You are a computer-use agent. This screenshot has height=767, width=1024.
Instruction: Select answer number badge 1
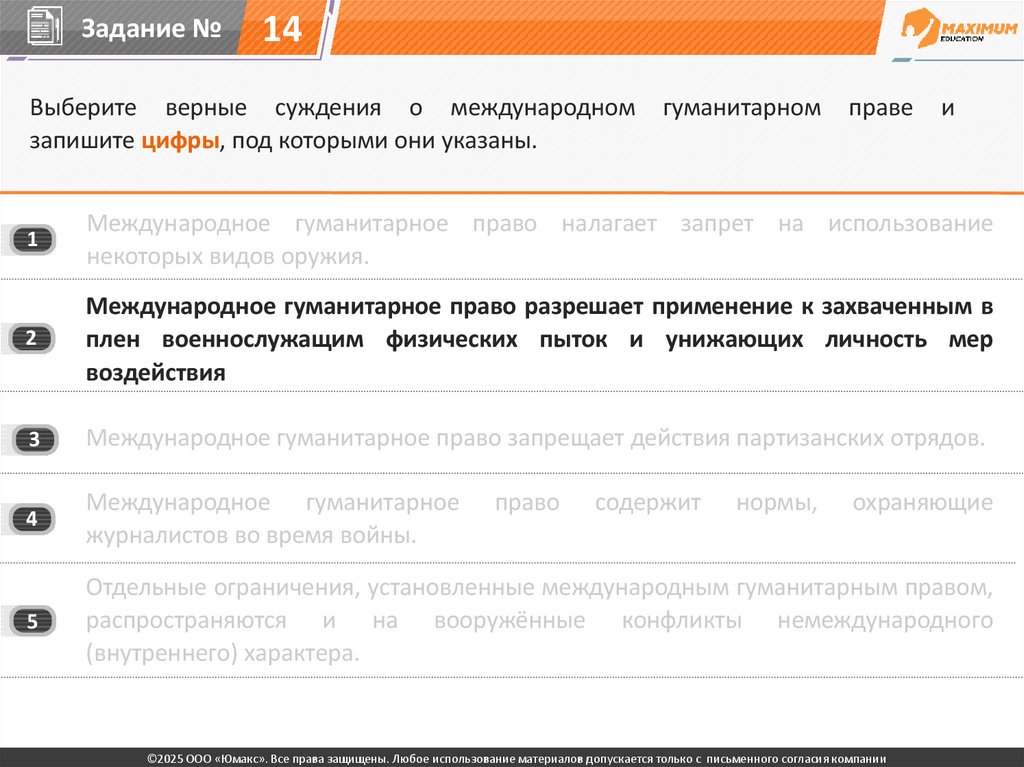coord(32,240)
